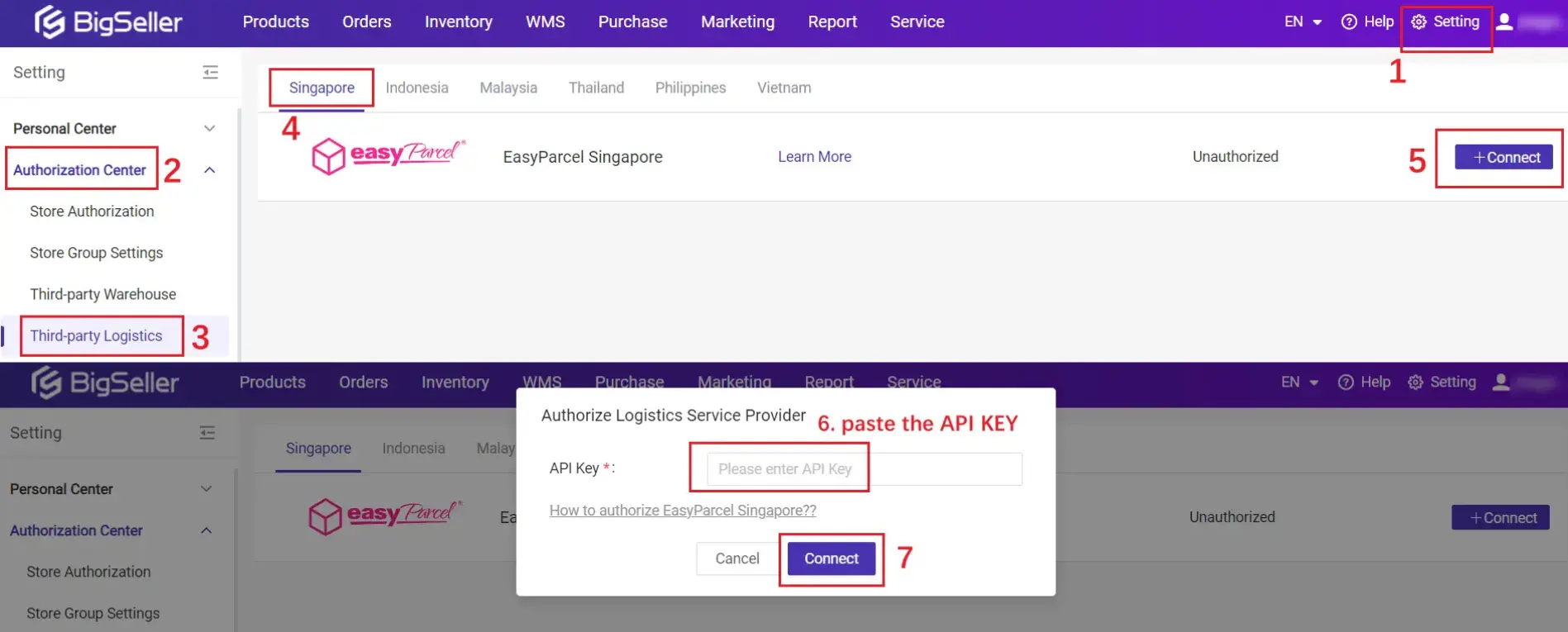Click dimmed Products menu in lower bar
This screenshot has width=1568, height=632.
(x=272, y=383)
